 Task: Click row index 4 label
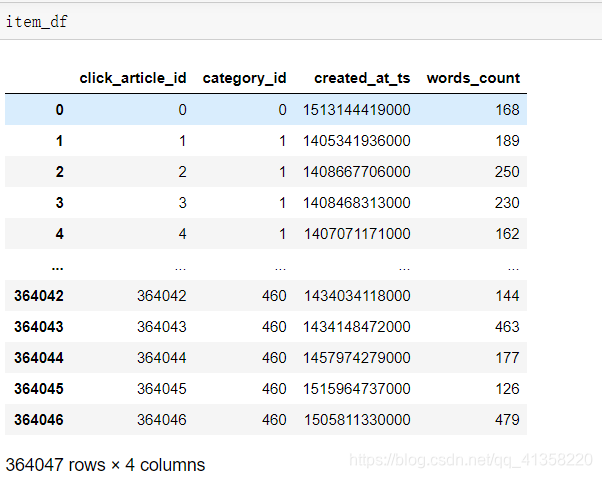tap(59, 234)
